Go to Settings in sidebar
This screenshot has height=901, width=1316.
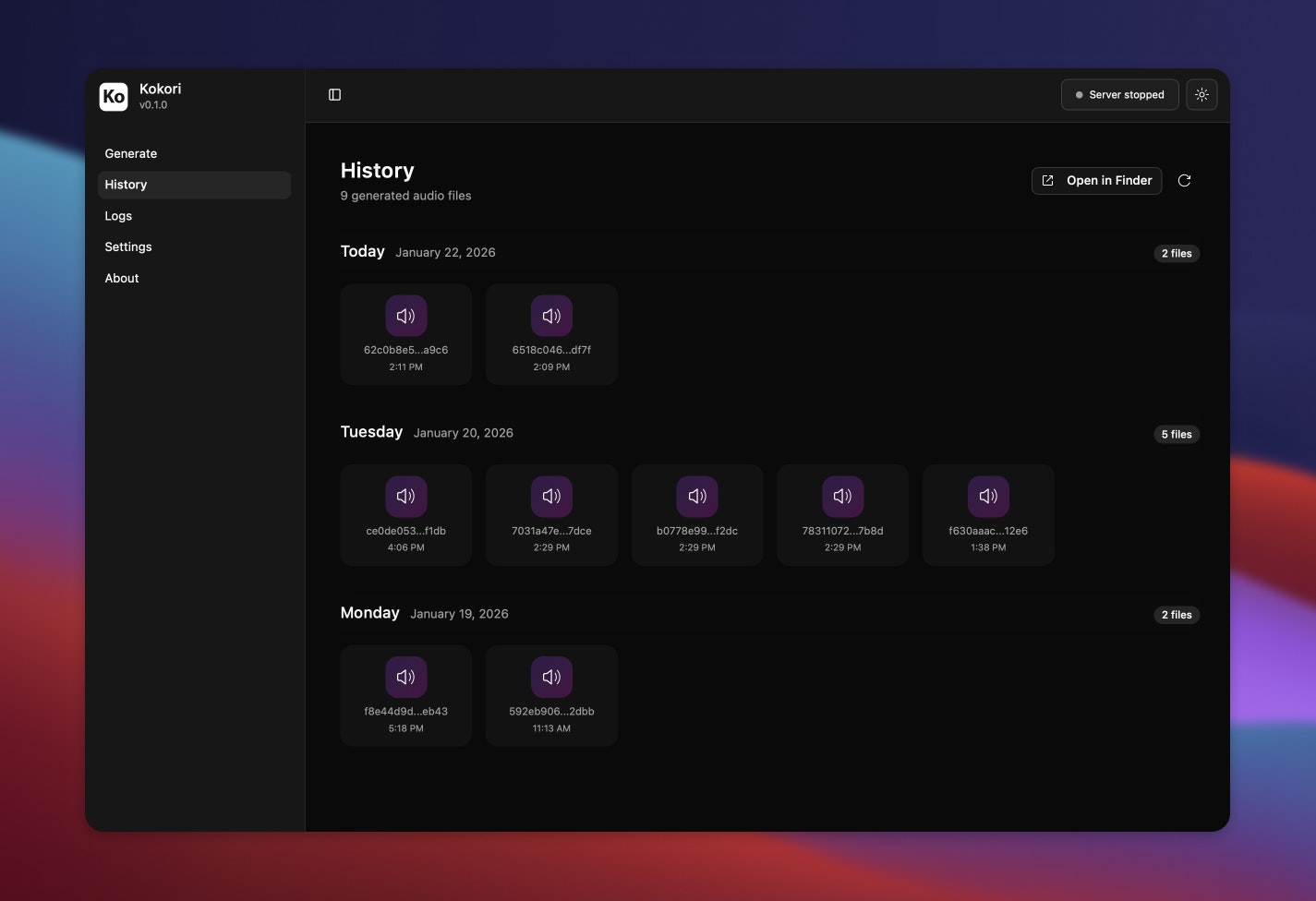click(x=194, y=247)
